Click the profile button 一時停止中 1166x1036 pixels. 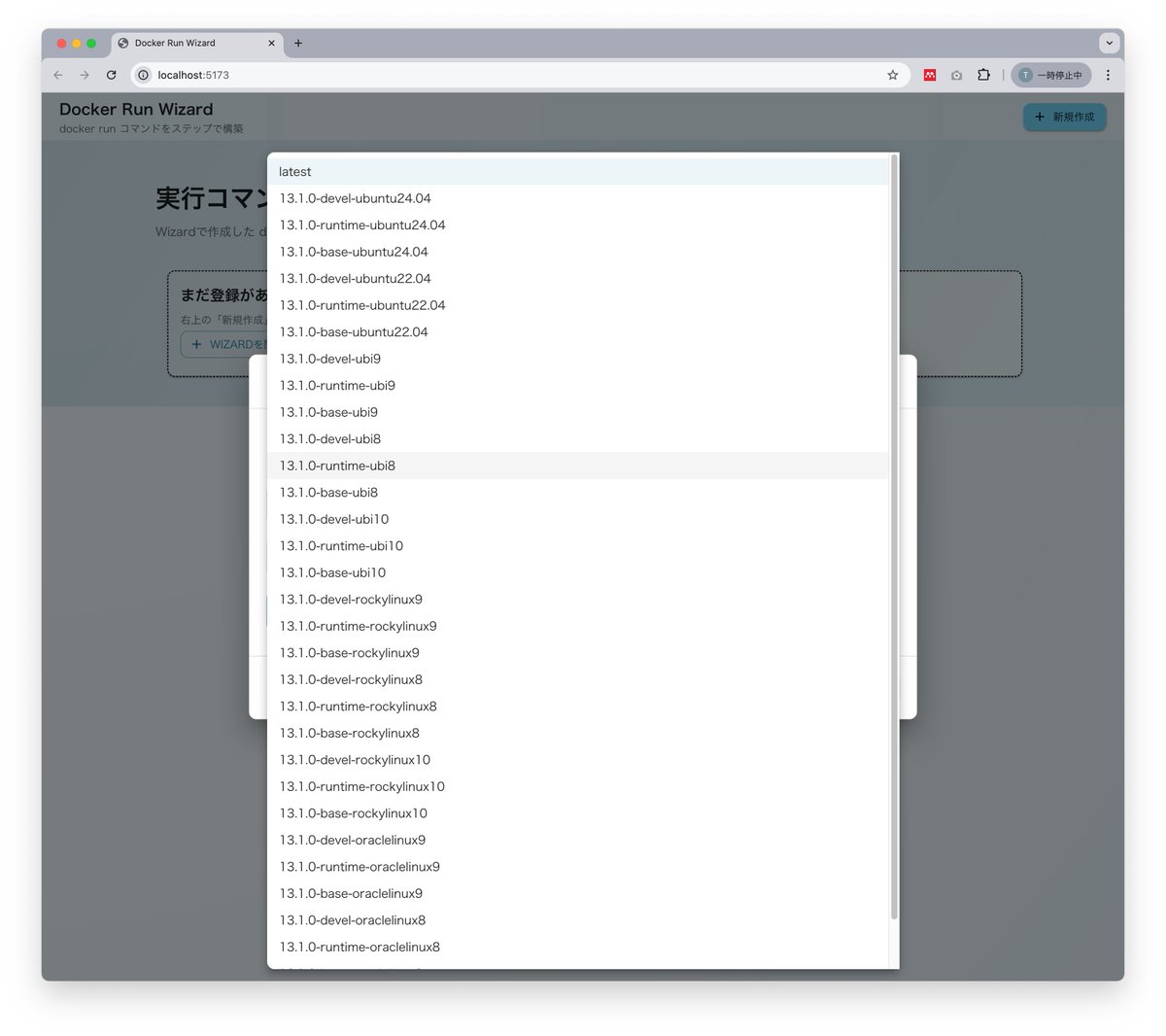(1051, 75)
